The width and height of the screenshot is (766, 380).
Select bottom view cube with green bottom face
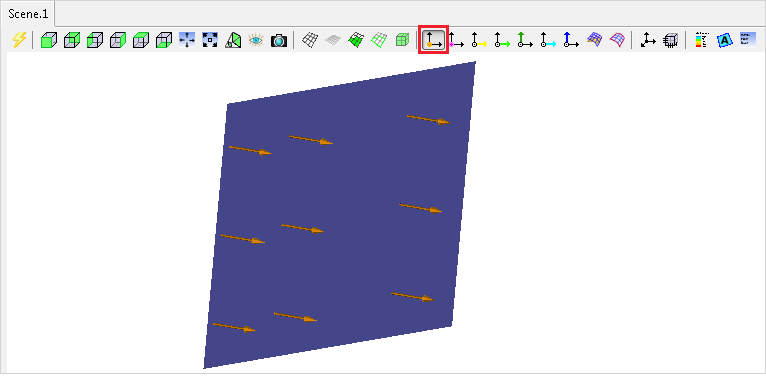164,40
